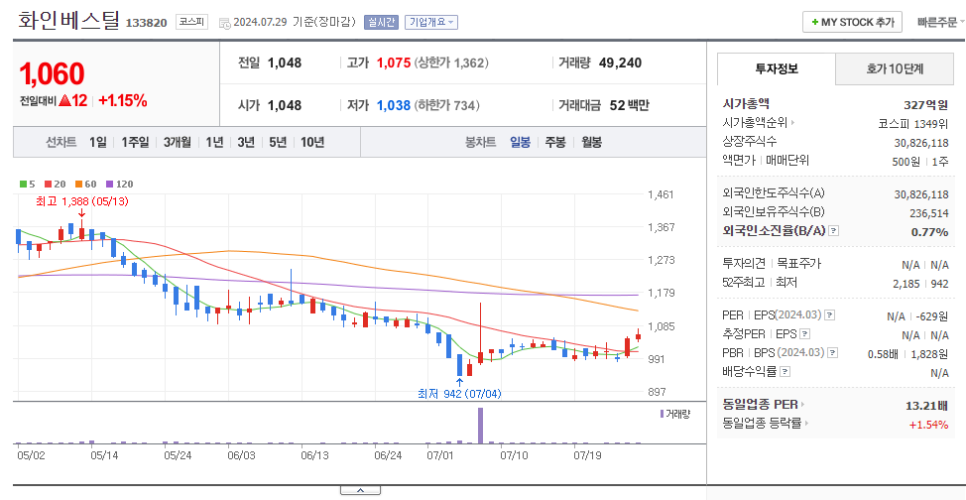Open the 동일업종 PER link
The height and width of the screenshot is (500, 966).
[764, 405]
